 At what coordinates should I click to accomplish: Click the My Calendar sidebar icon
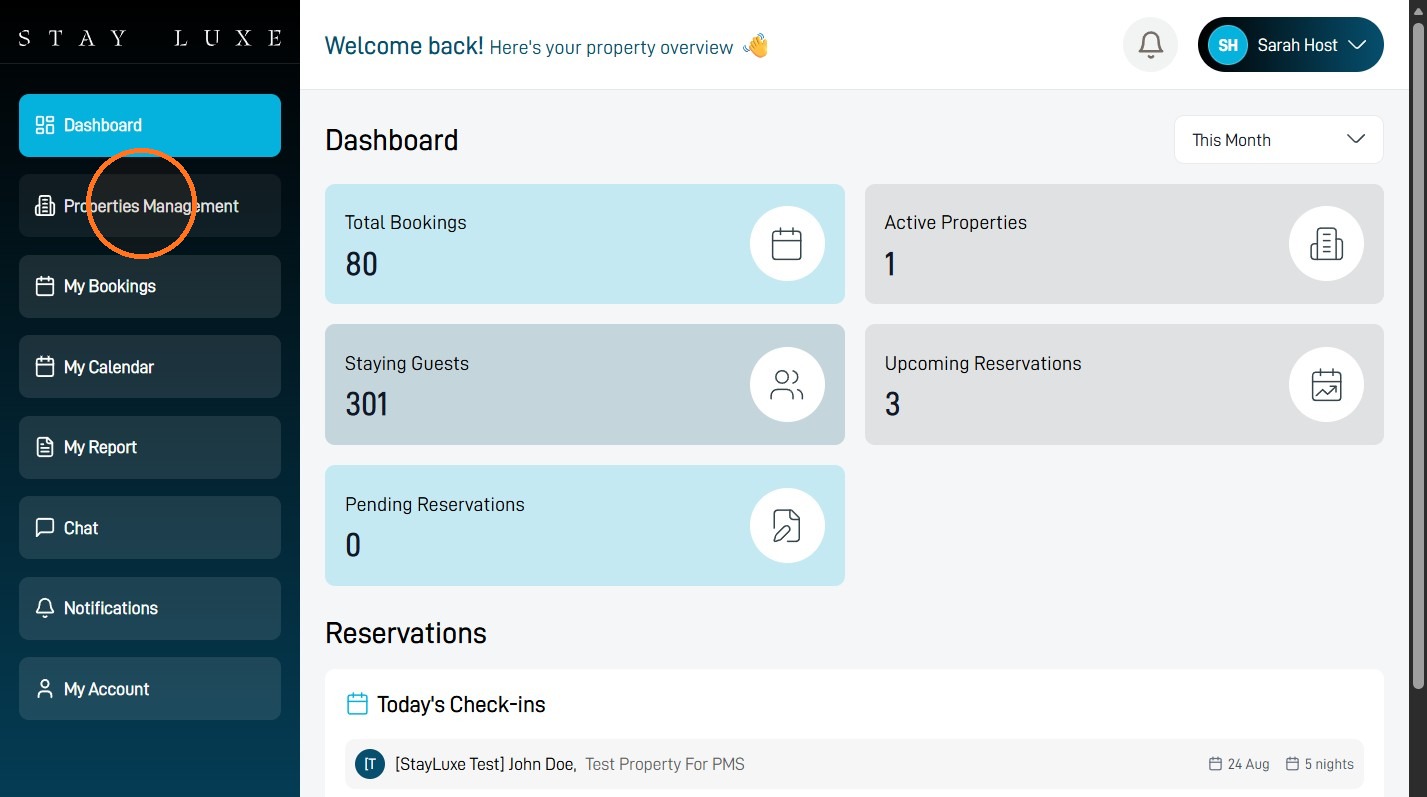45,367
